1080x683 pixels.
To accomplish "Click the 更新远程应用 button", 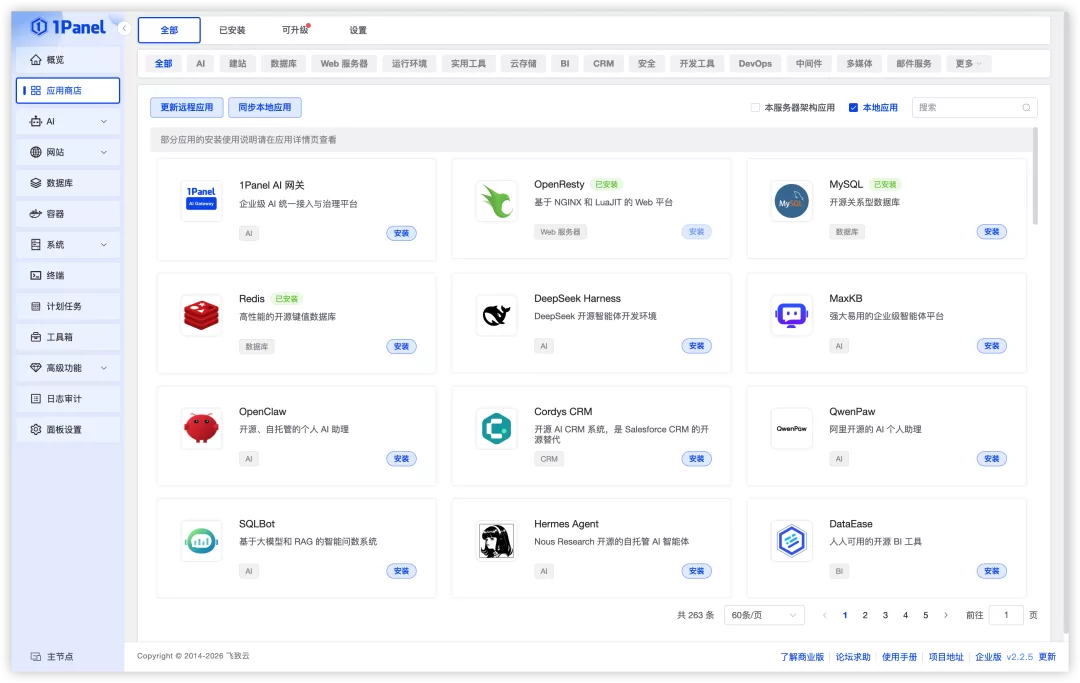I will (187, 107).
